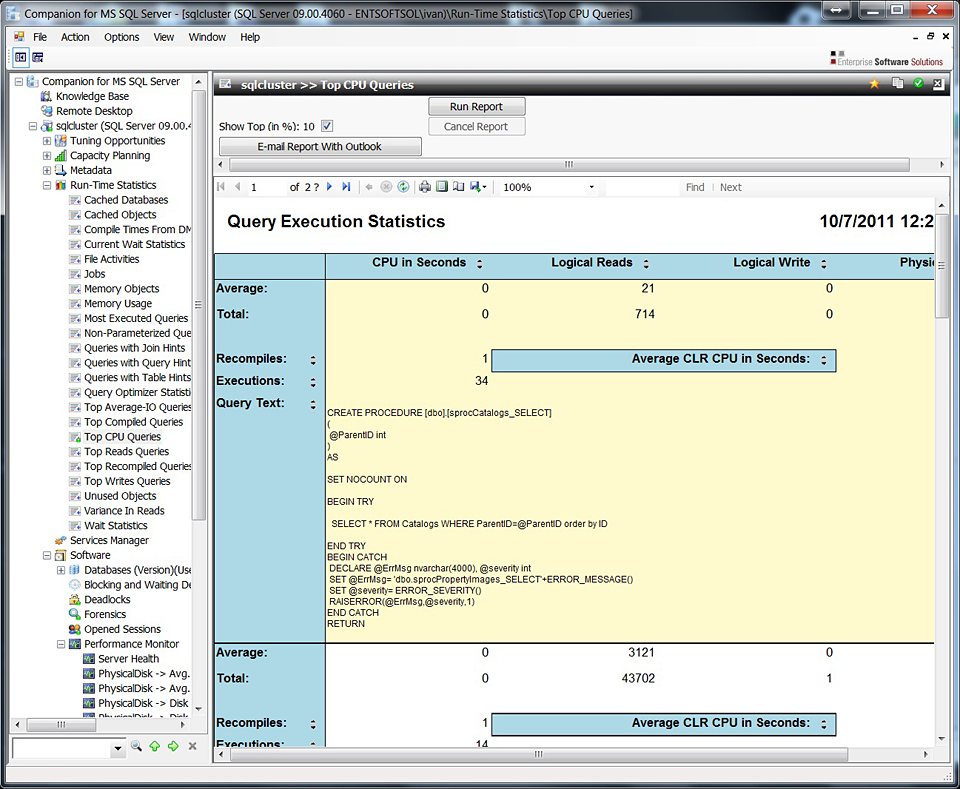Click the Find link in report toolbar
This screenshot has width=960, height=789.
(x=695, y=187)
